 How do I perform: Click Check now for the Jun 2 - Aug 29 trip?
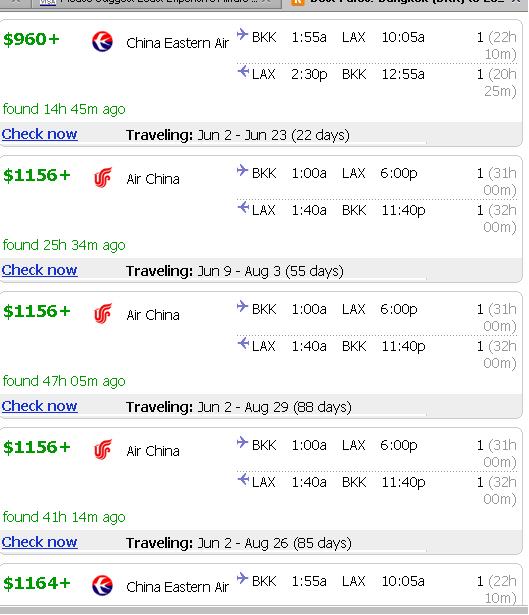click(x=40, y=406)
